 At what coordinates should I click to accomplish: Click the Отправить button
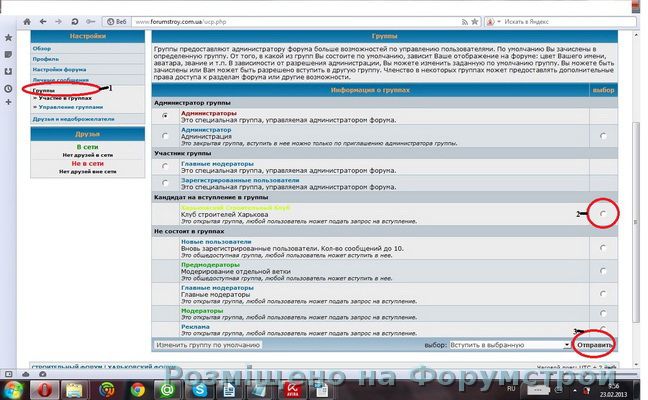pos(594,344)
